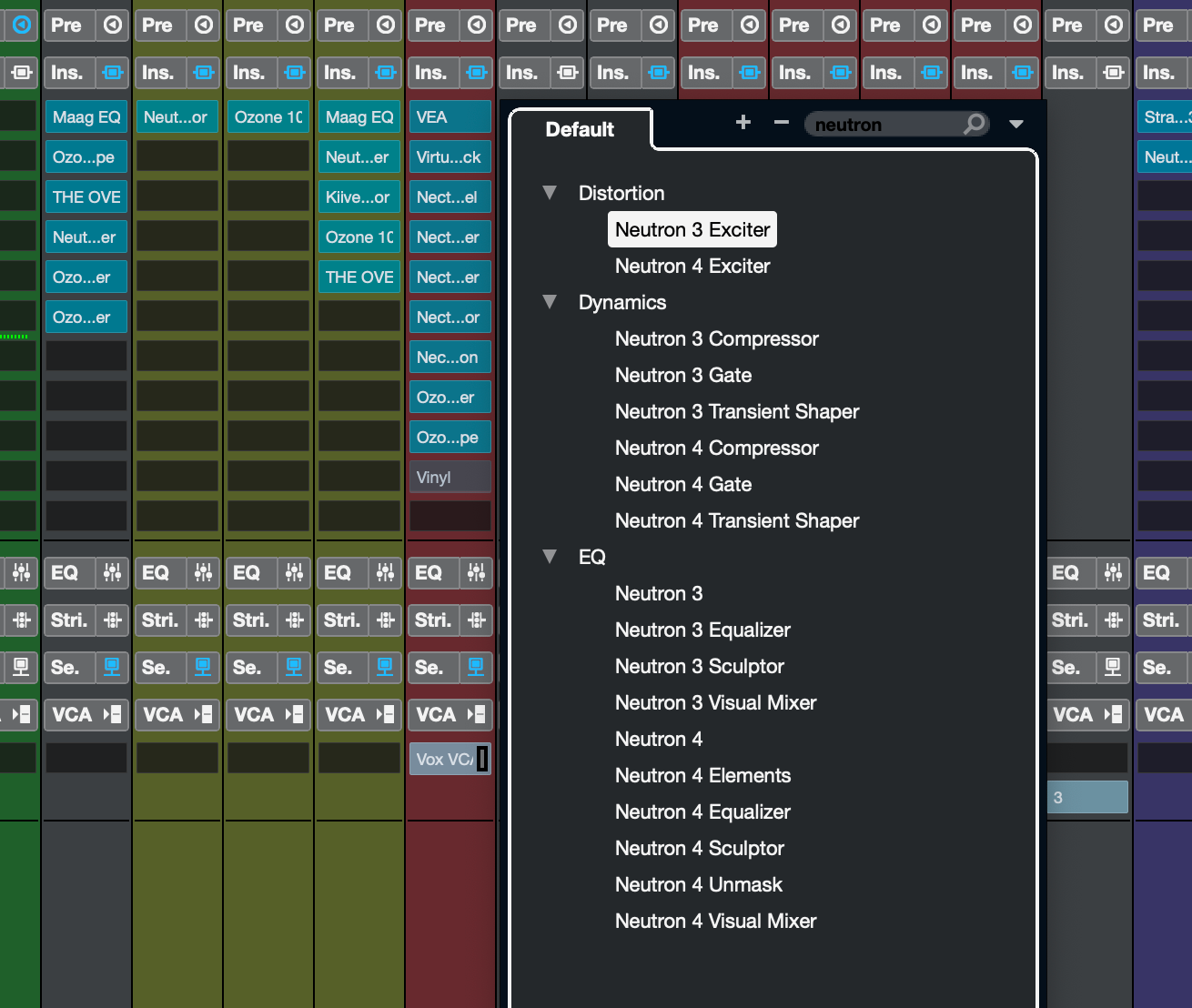1192x1008 pixels.
Task: Toggle the white Se. icon on the channel with VCA slot 3
Action: tap(1113, 667)
